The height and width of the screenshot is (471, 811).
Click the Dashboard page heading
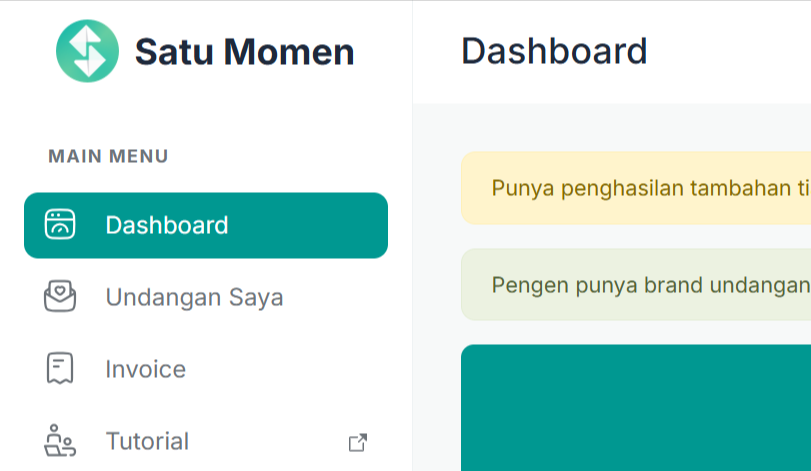[x=554, y=51]
